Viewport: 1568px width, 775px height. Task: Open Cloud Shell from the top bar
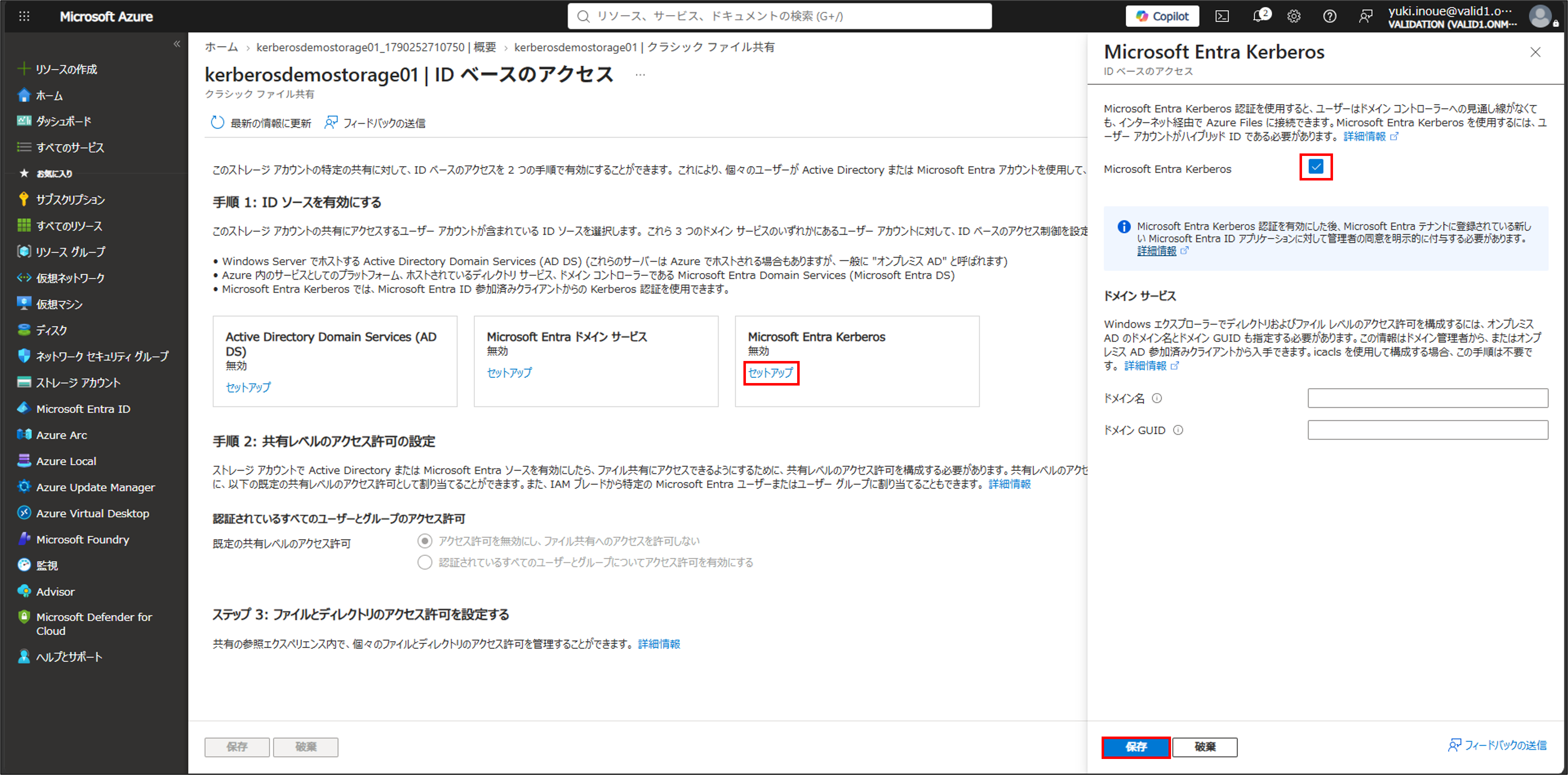[x=1222, y=16]
